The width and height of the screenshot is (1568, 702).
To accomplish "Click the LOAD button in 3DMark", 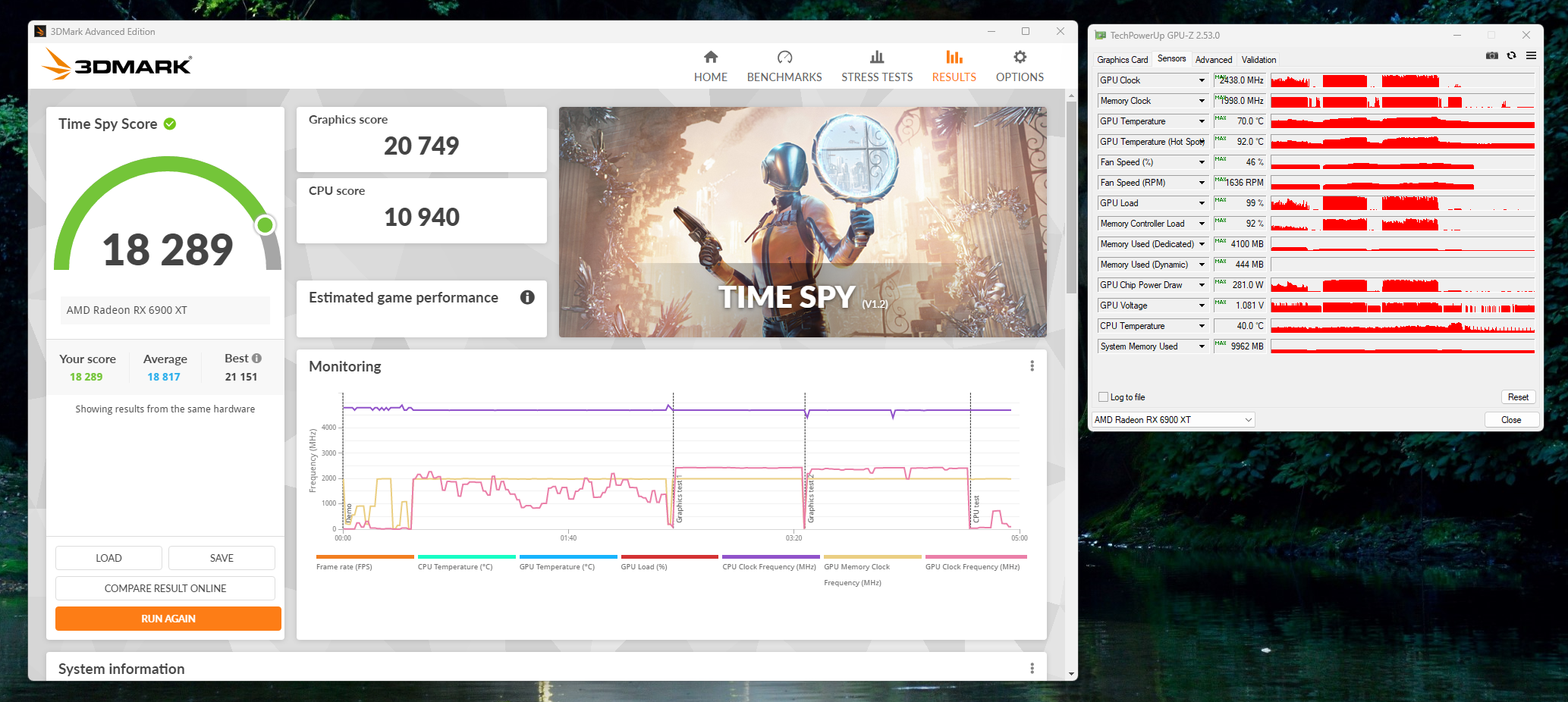I will coord(108,558).
